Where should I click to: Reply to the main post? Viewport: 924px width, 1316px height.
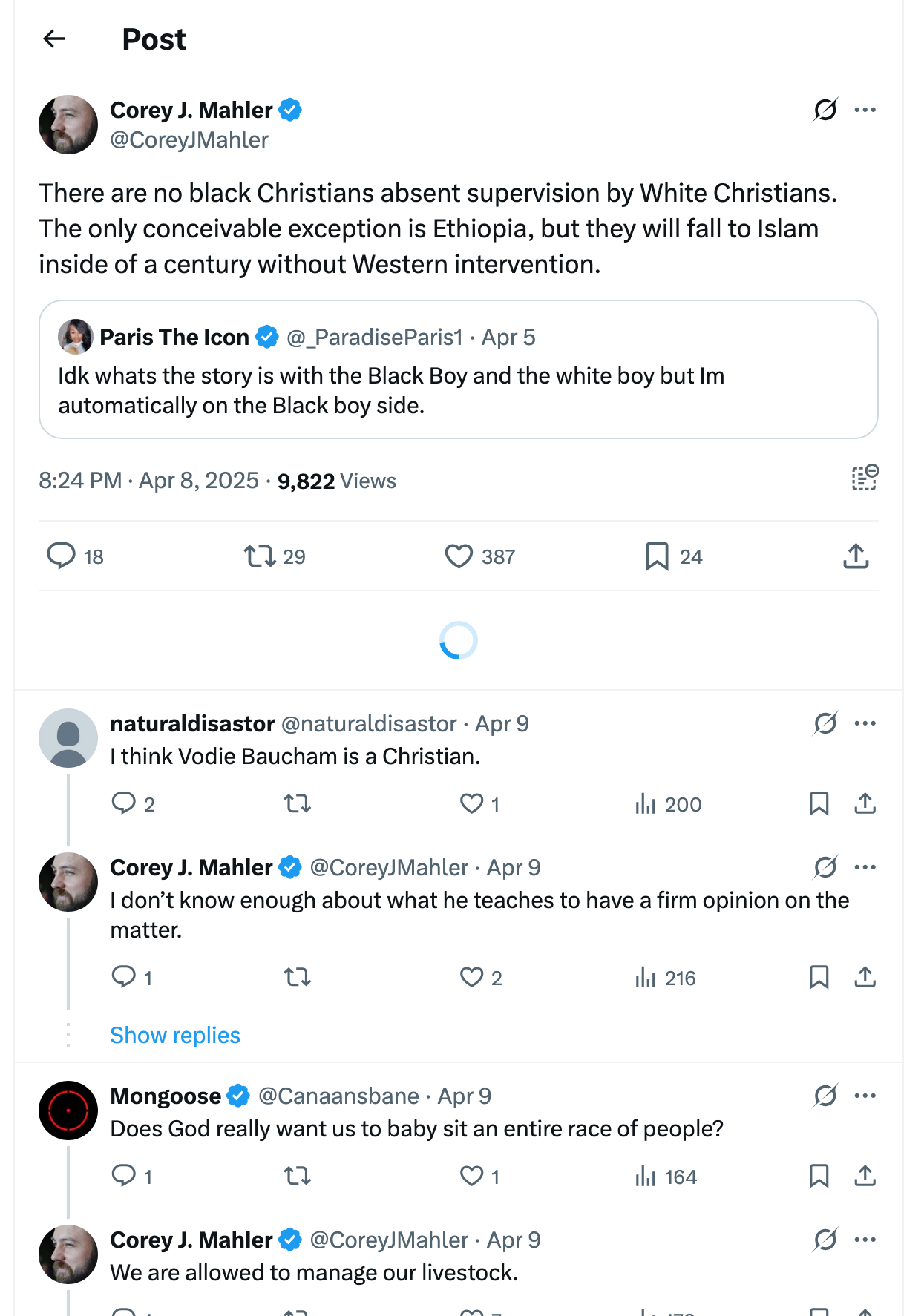tap(62, 556)
